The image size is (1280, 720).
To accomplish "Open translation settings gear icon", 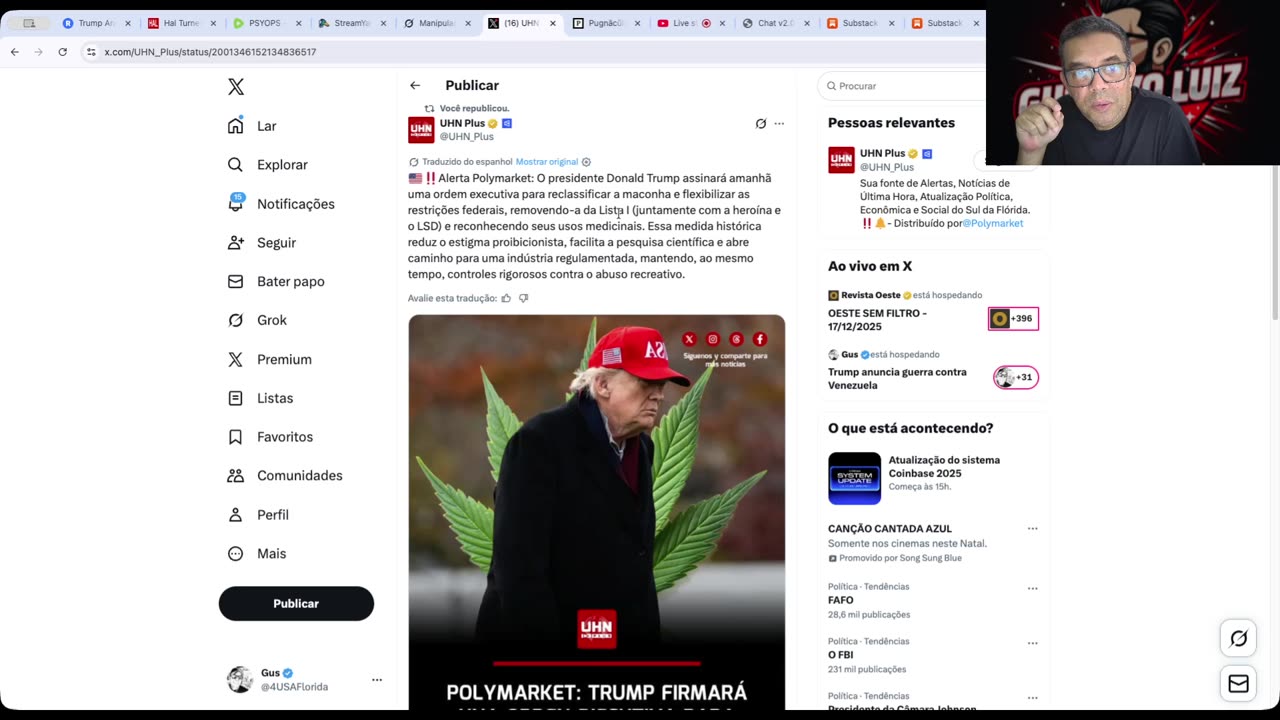I will 586,162.
